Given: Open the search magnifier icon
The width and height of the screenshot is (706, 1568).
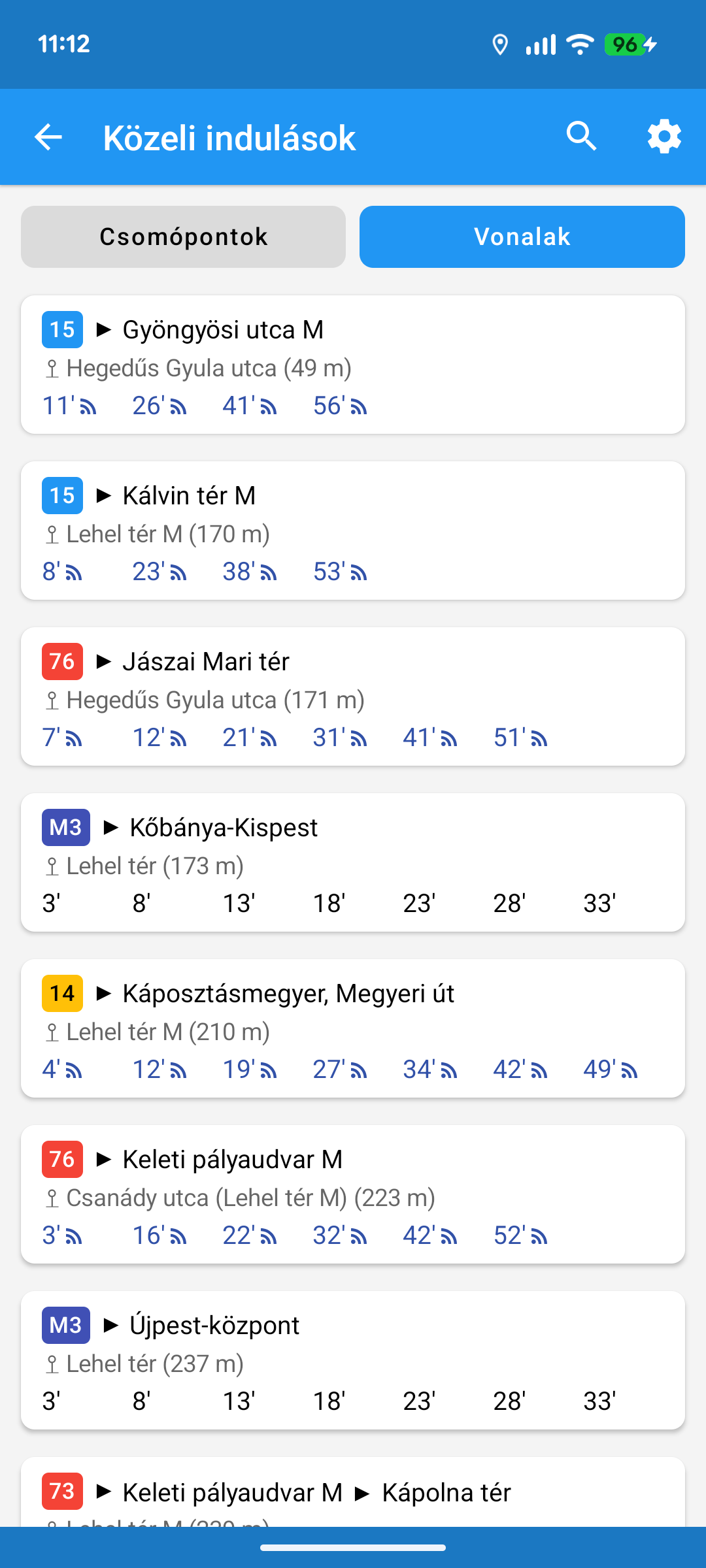Looking at the screenshot, I should point(581,137).
